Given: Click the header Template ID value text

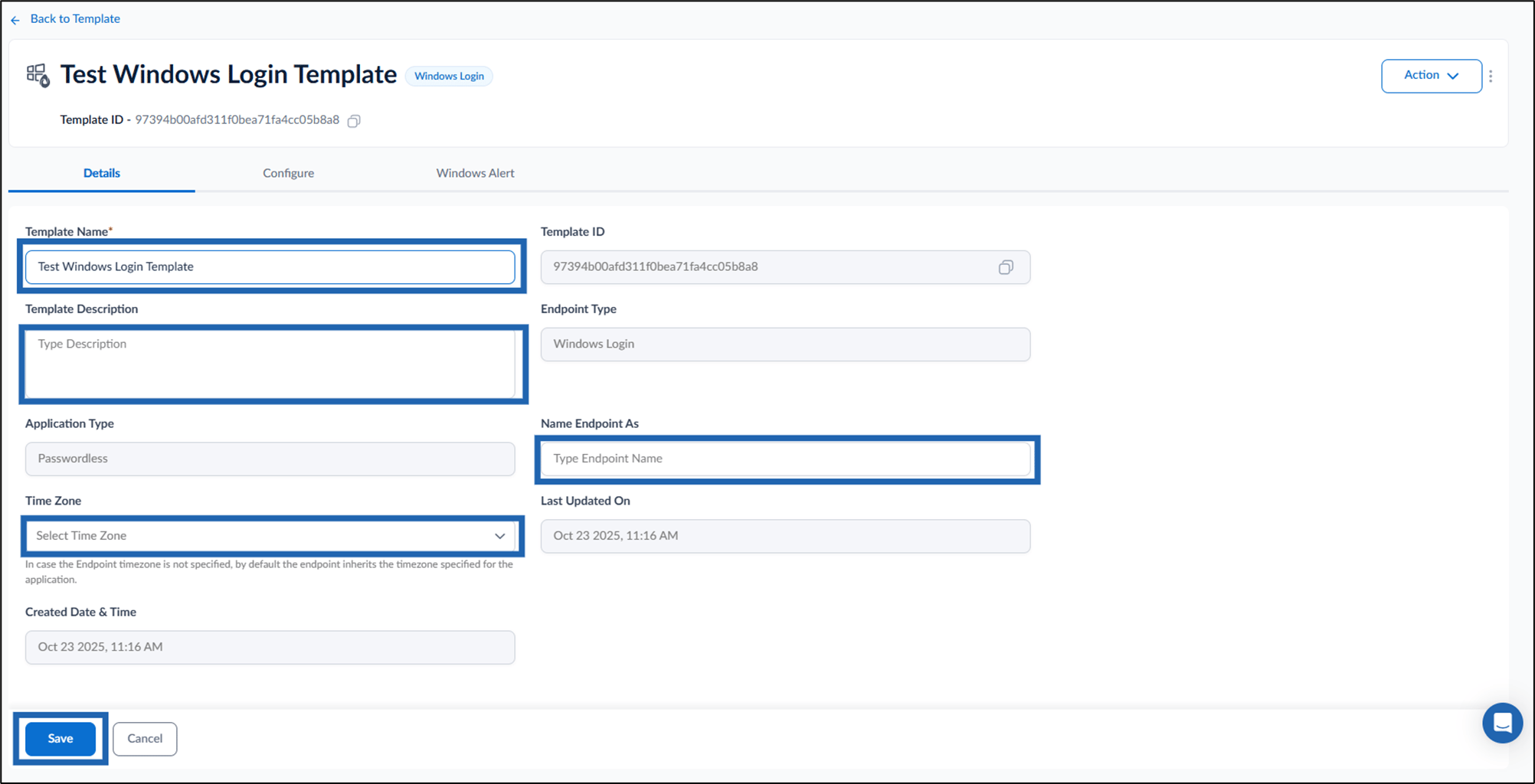Looking at the screenshot, I should click(237, 120).
